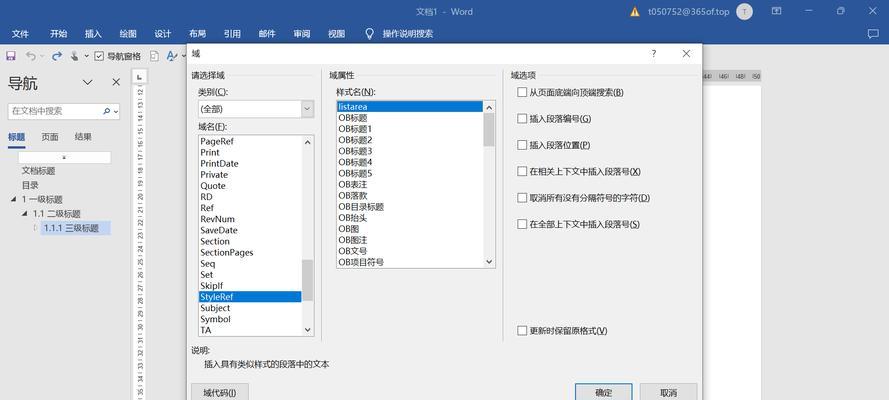Check 取消所有没有分隔符号的字符
This screenshot has width=889, height=400.
(x=522, y=198)
